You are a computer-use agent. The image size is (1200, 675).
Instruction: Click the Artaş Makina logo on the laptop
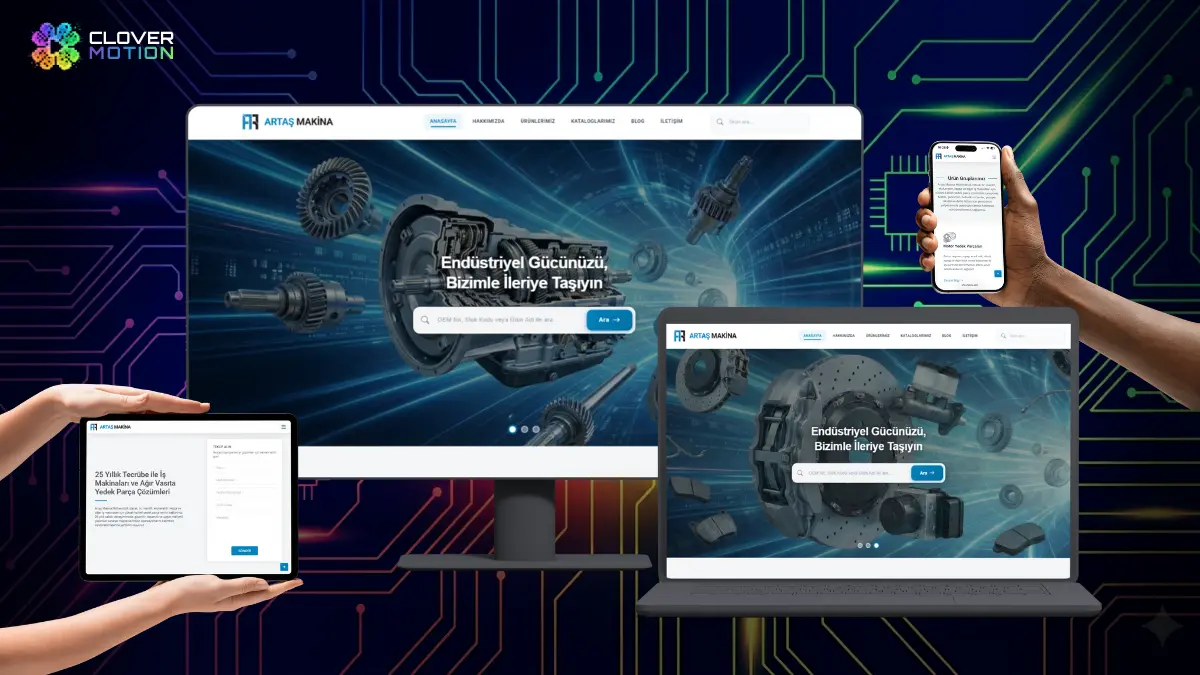(705, 335)
